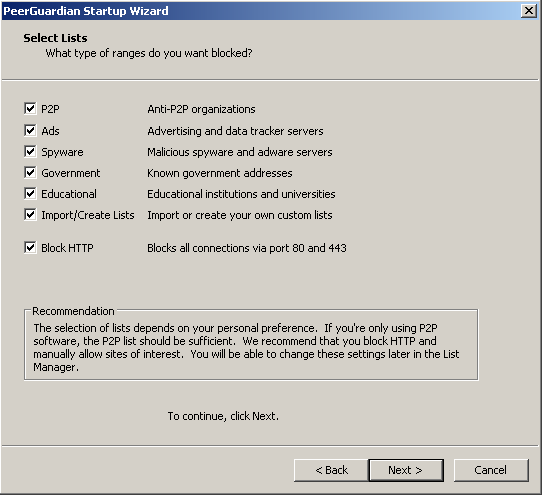The width and height of the screenshot is (542, 495).
Task: Uncheck the Import/Create Lists checkbox
Action: [x=30, y=215]
